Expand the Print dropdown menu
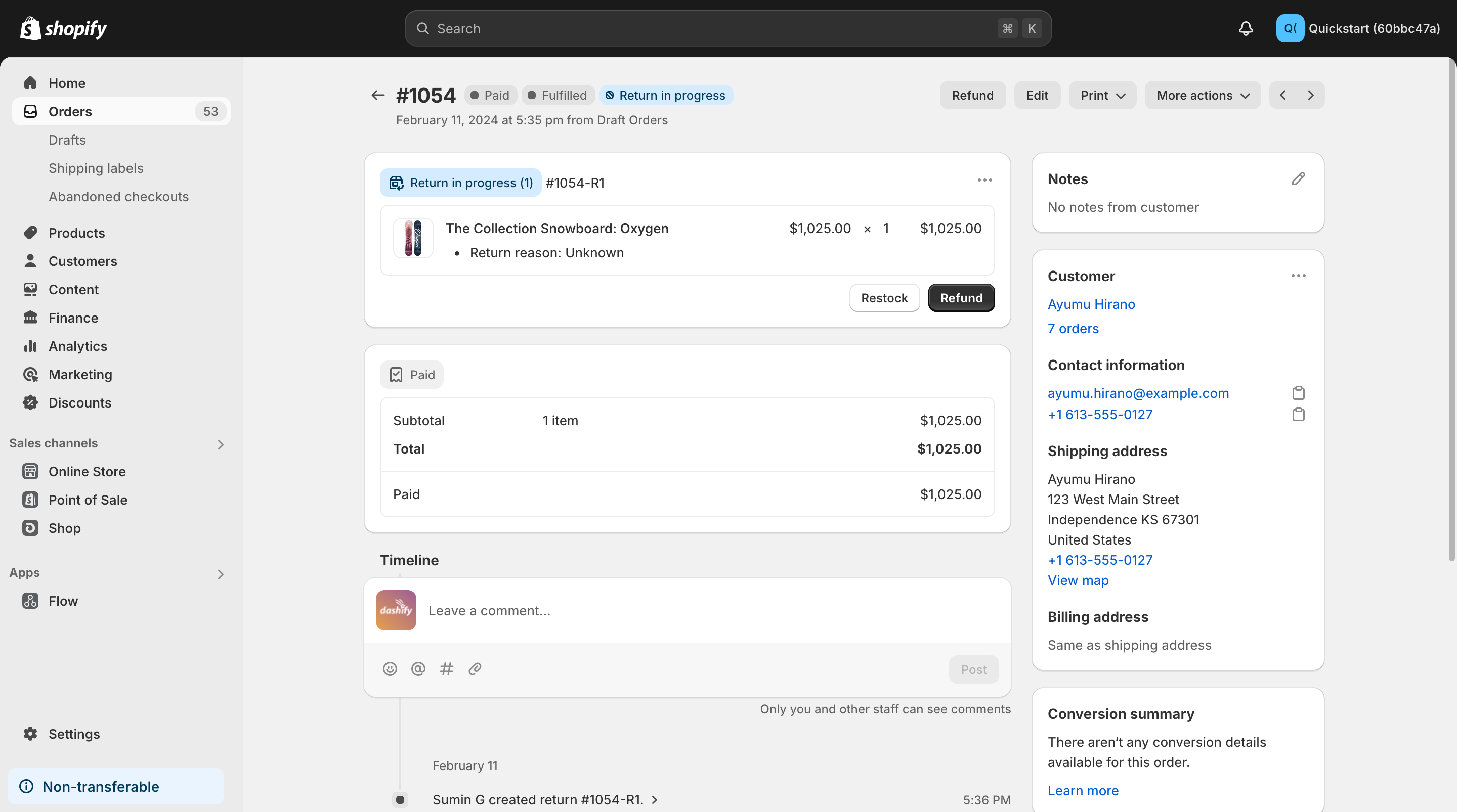 [x=1102, y=94]
